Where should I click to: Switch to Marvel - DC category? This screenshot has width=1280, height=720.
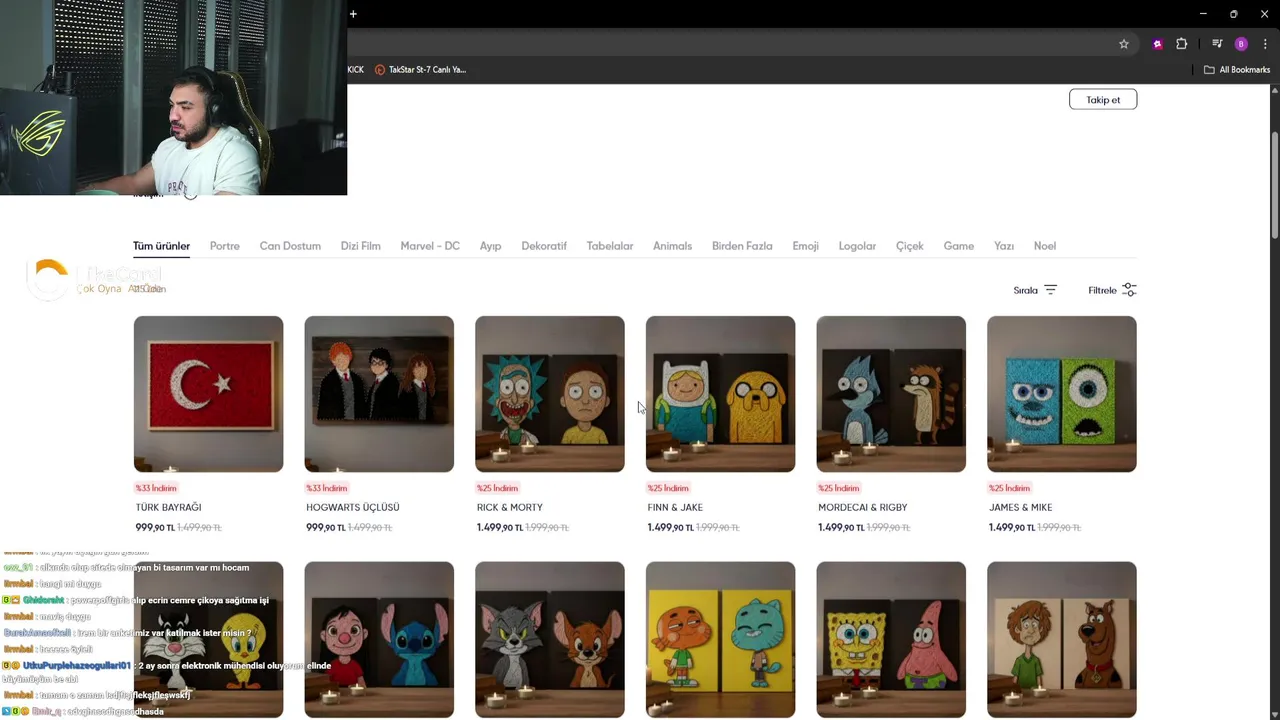[430, 246]
